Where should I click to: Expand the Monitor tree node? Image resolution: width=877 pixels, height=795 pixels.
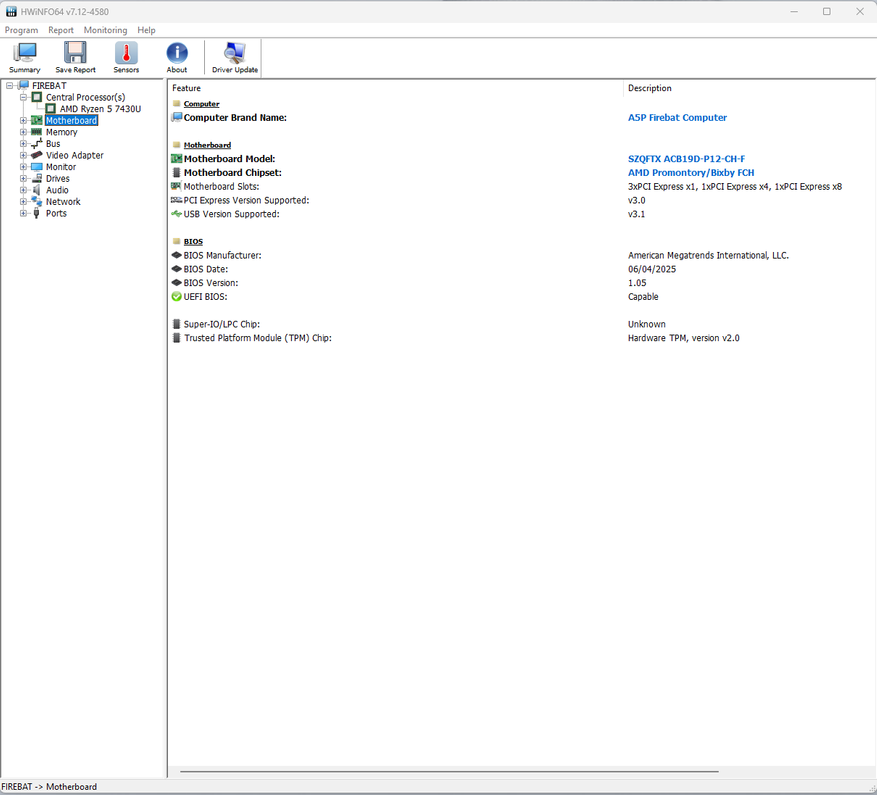tap(23, 167)
